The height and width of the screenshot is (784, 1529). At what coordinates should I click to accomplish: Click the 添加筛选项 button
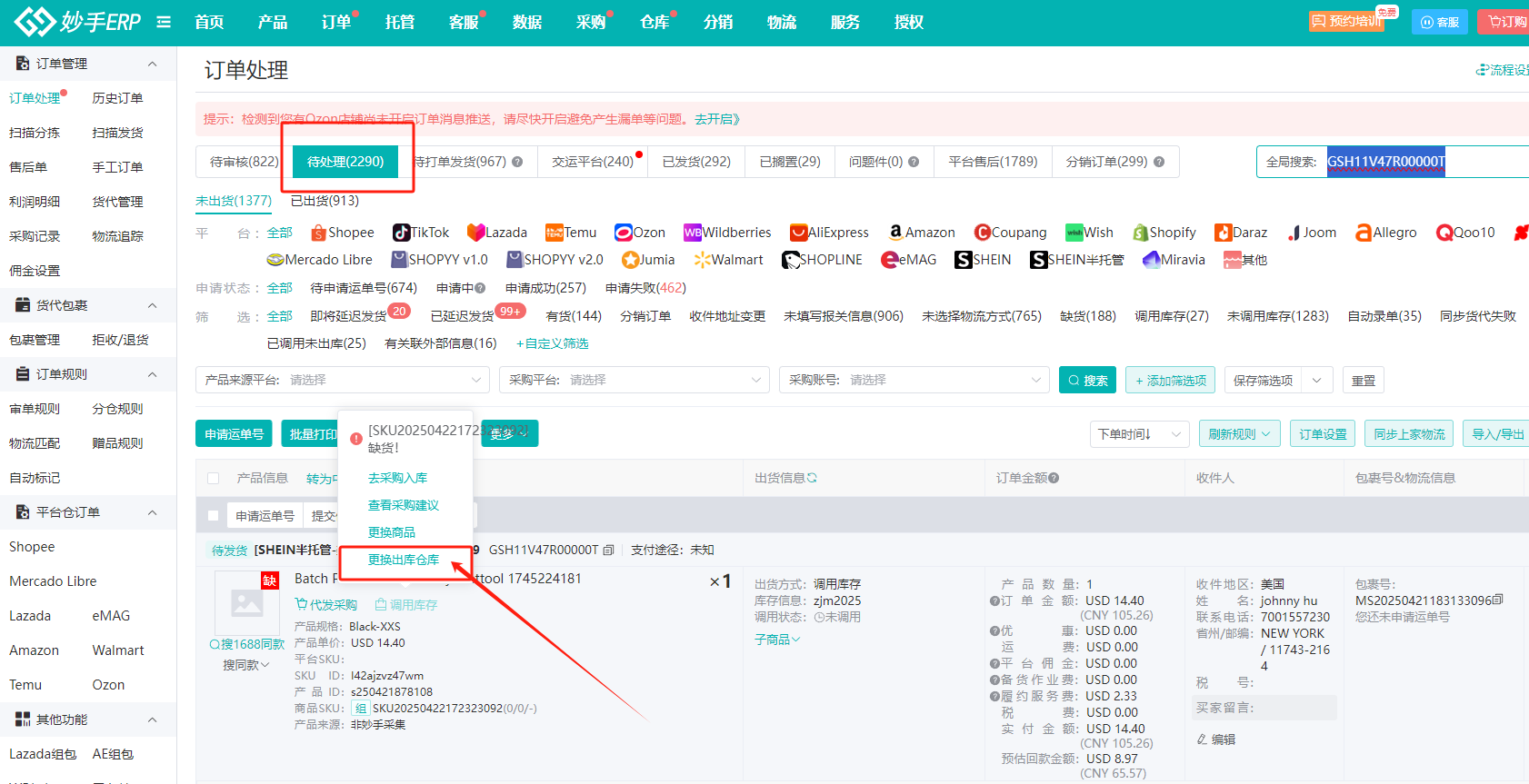coord(1171,381)
